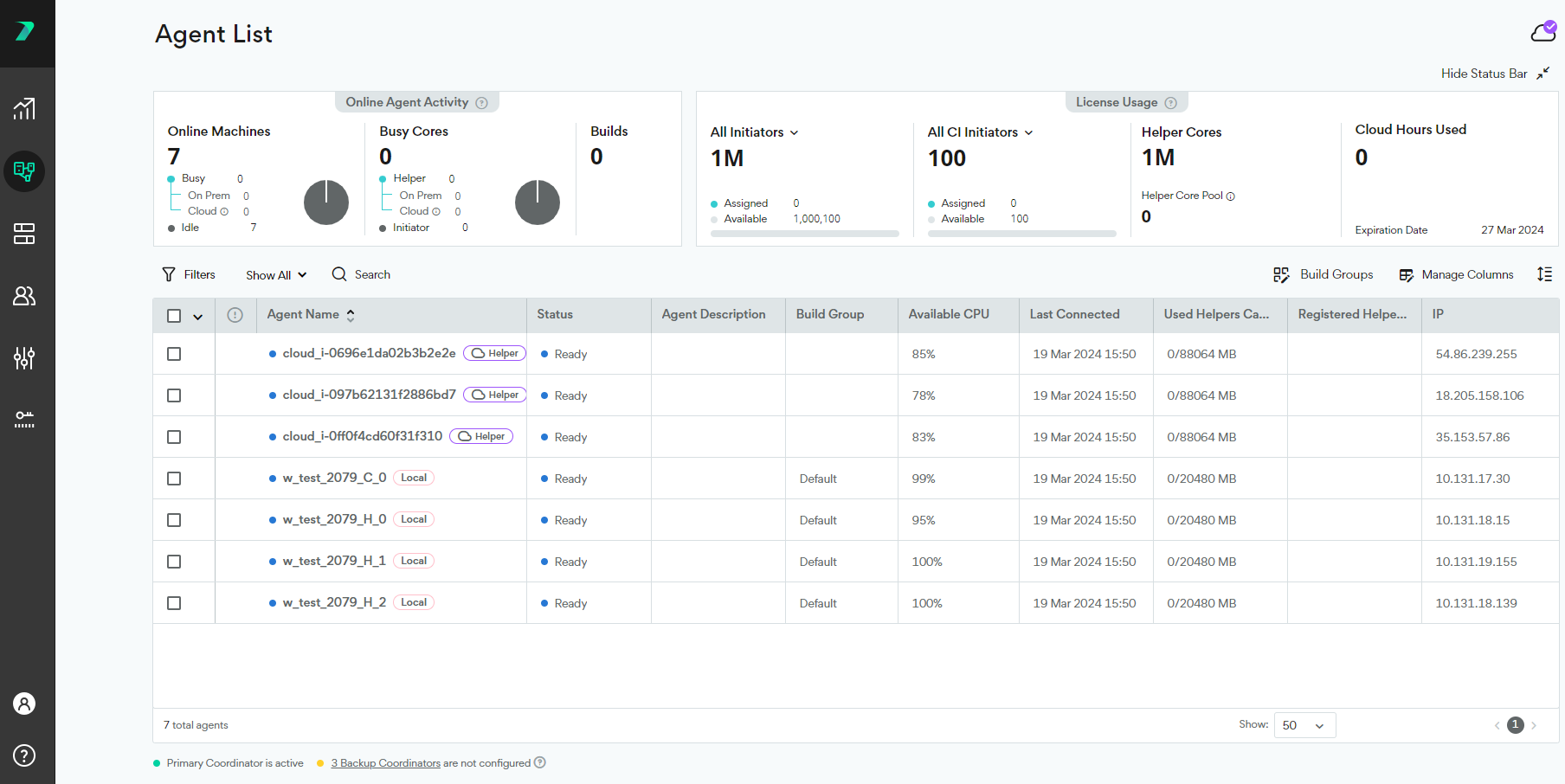The width and height of the screenshot is (1565, 784).
Task: Toggle the select-all checkbox in table header
Action: pos(174,316)
